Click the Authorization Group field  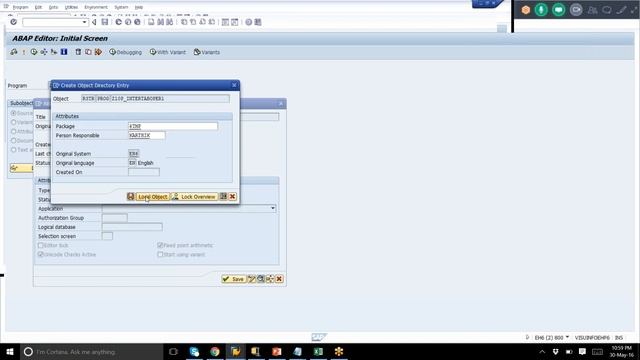coord(115,218)
